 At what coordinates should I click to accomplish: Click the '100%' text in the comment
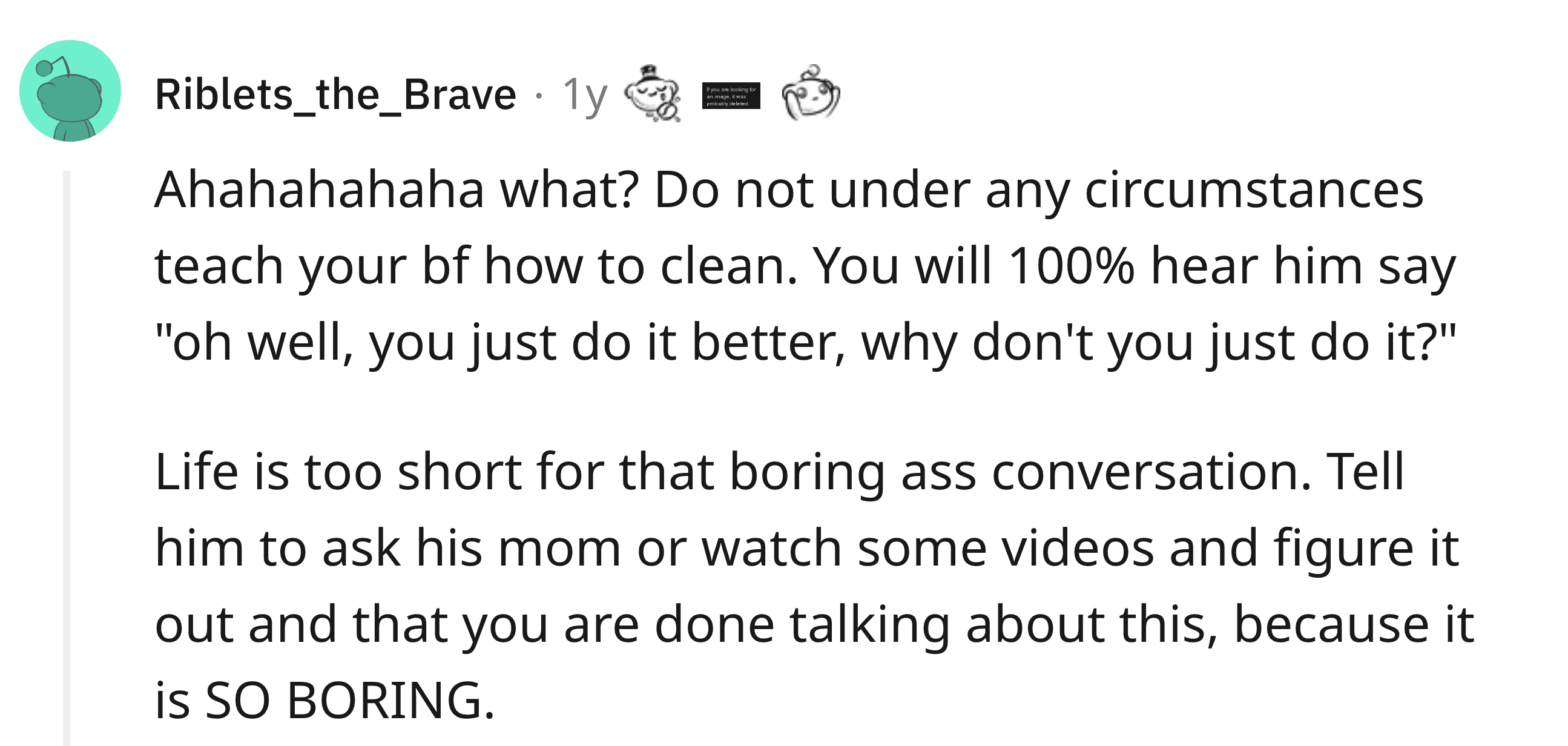(x=1072, y=266)
